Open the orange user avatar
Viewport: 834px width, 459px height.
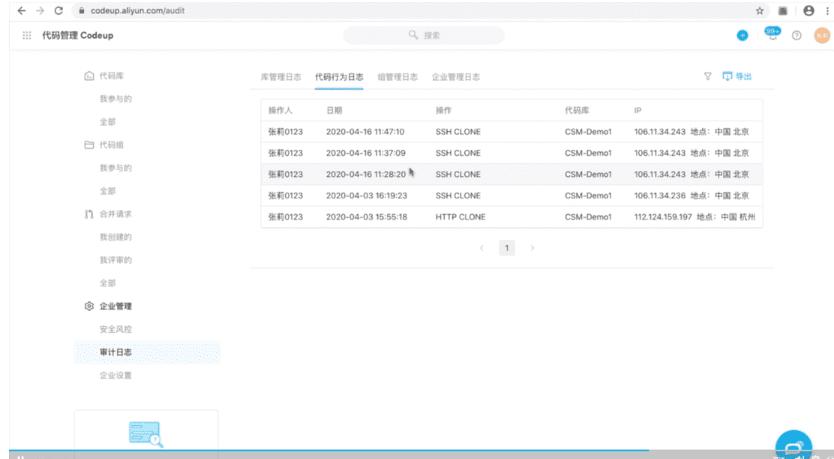822,36
